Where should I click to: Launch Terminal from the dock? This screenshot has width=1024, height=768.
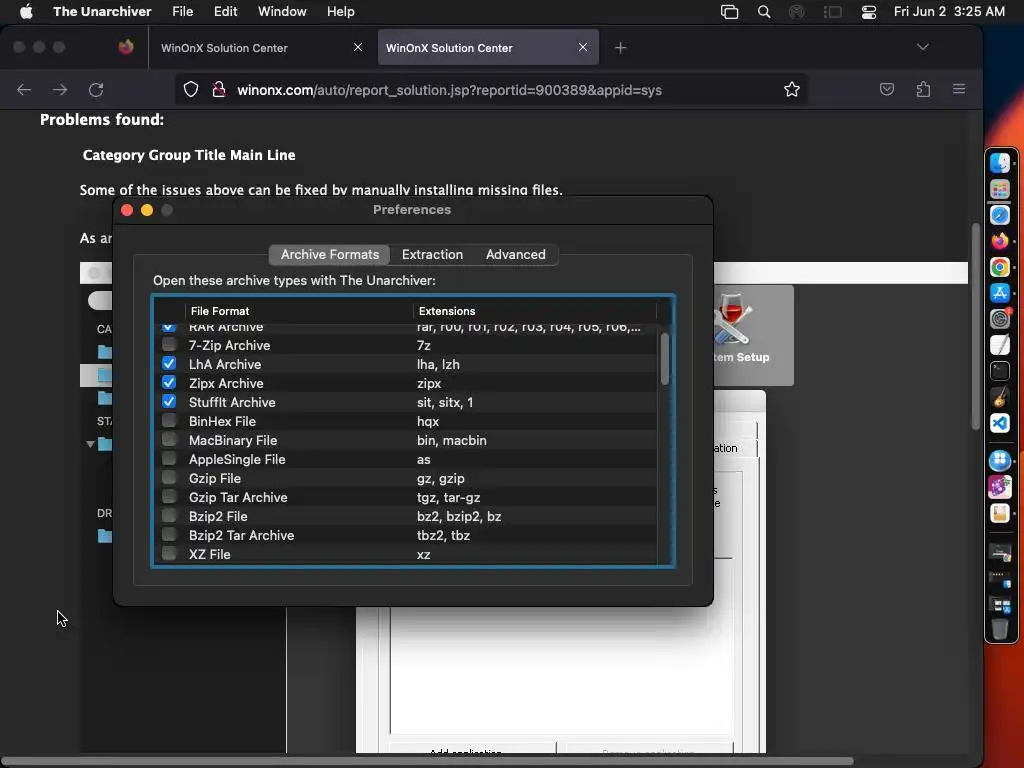pos(999,371)
